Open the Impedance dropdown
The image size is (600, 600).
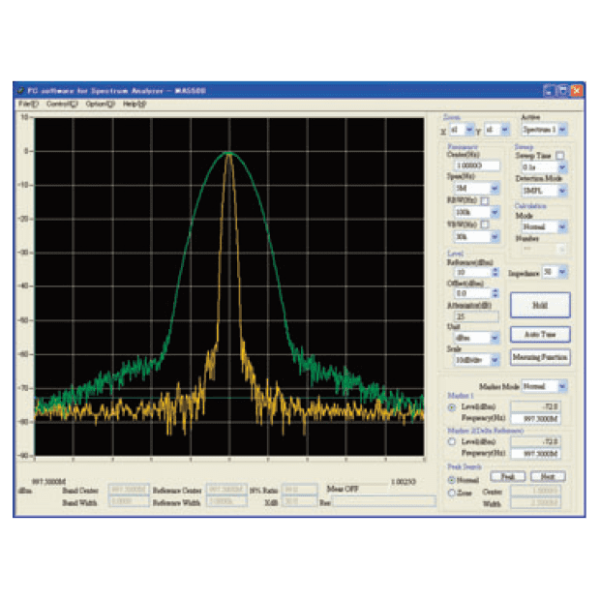click(x=562, y=272)
